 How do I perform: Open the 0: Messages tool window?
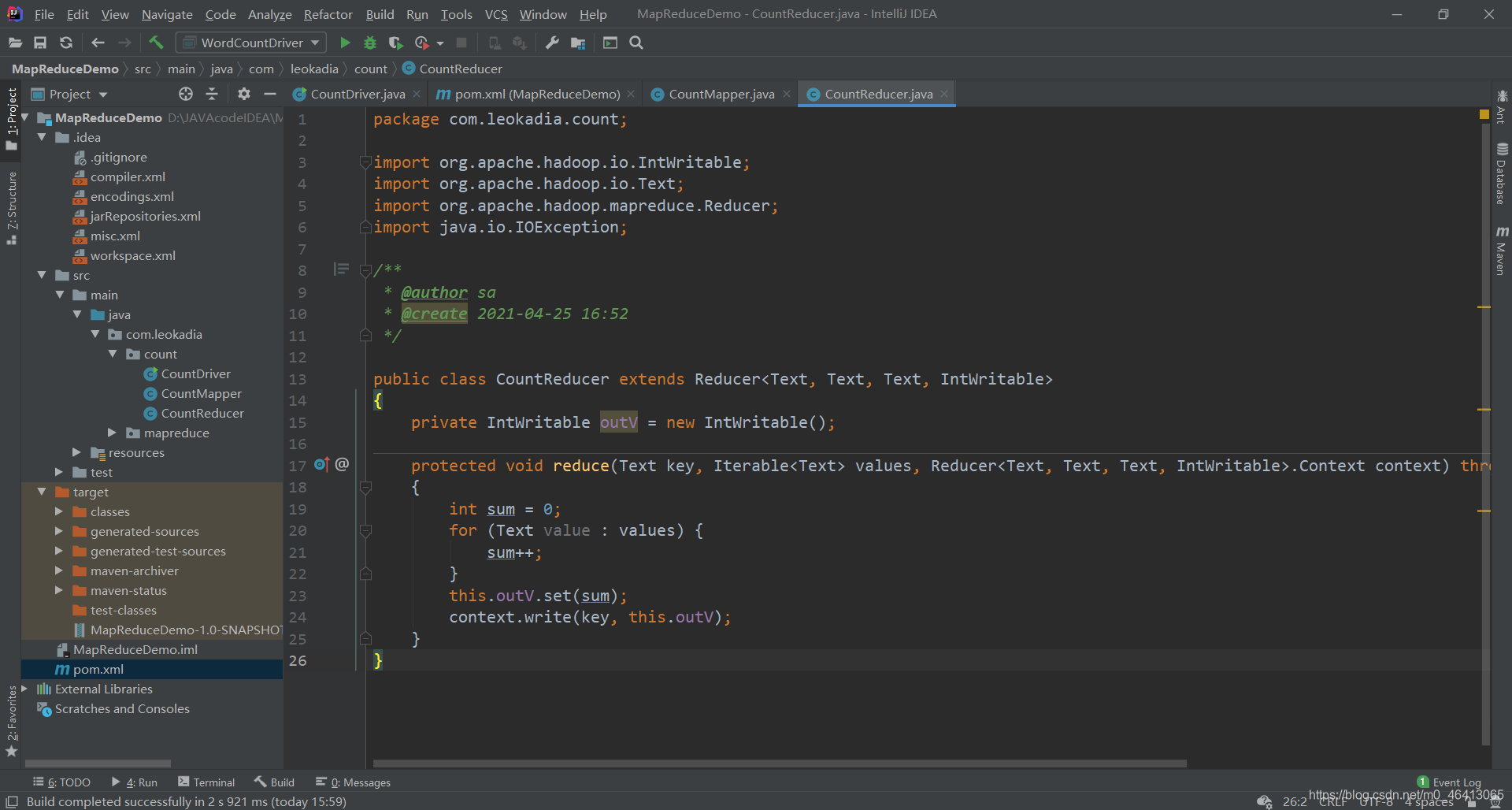point(353,782)
